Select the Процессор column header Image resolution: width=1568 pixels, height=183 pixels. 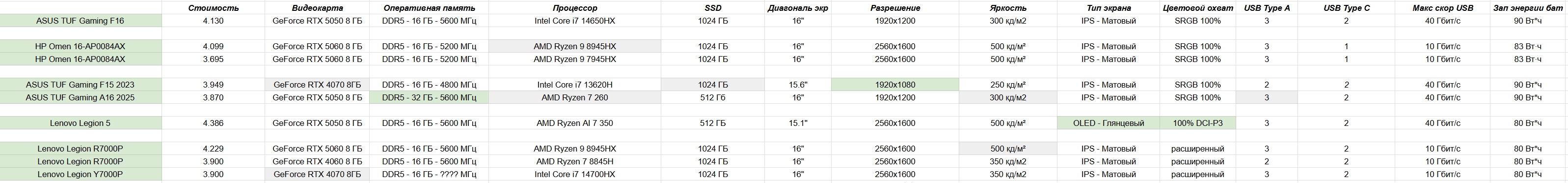[574, 8]
